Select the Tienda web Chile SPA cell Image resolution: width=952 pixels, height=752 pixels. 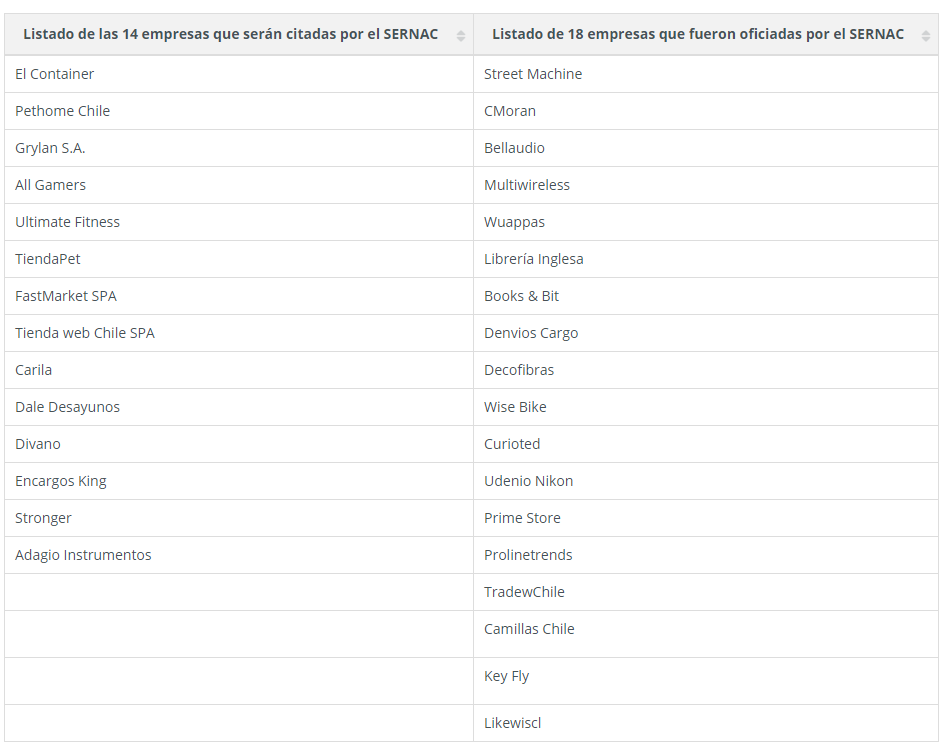(239, 333)
